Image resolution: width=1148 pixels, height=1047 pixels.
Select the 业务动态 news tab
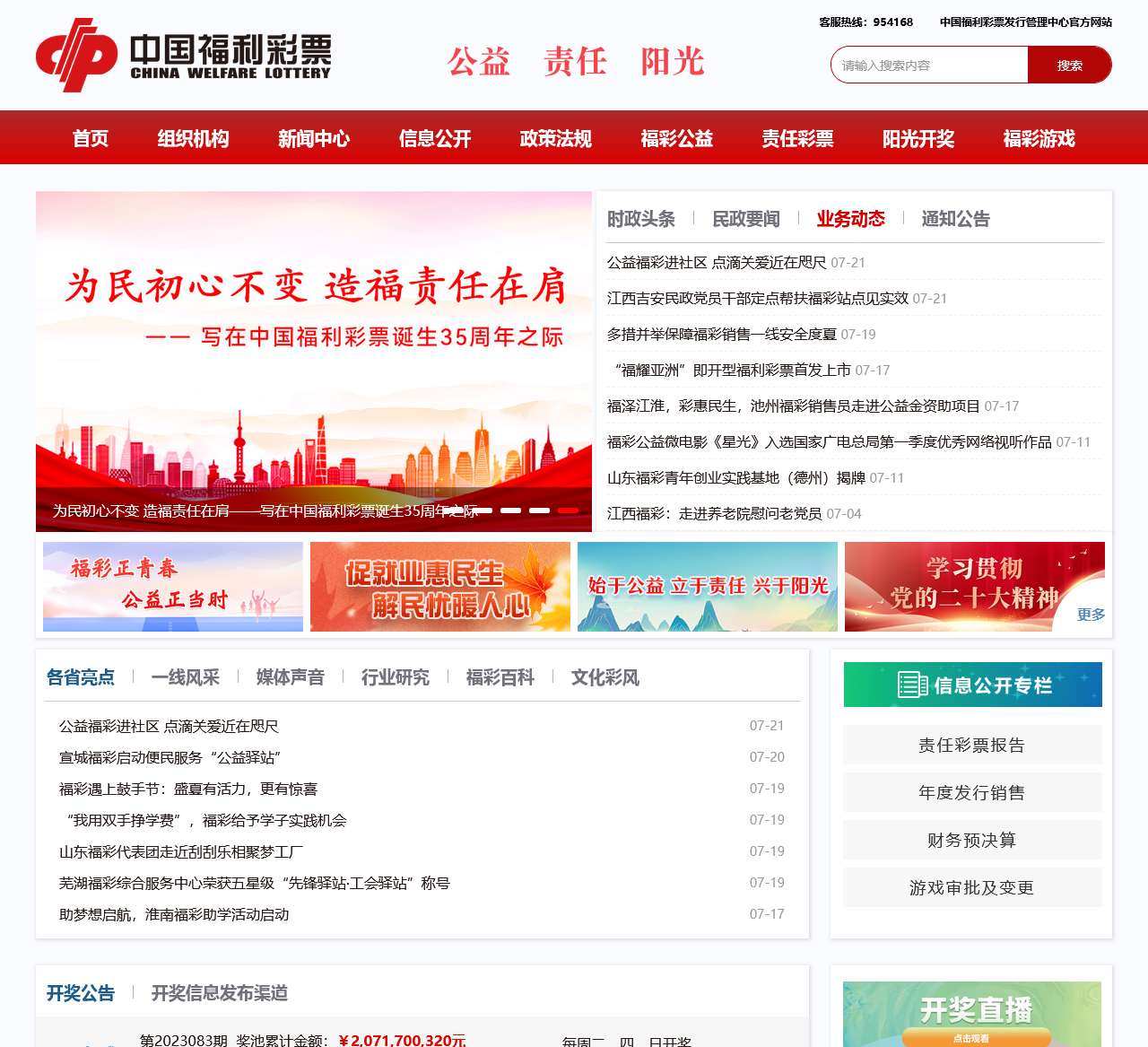(851, 218)
